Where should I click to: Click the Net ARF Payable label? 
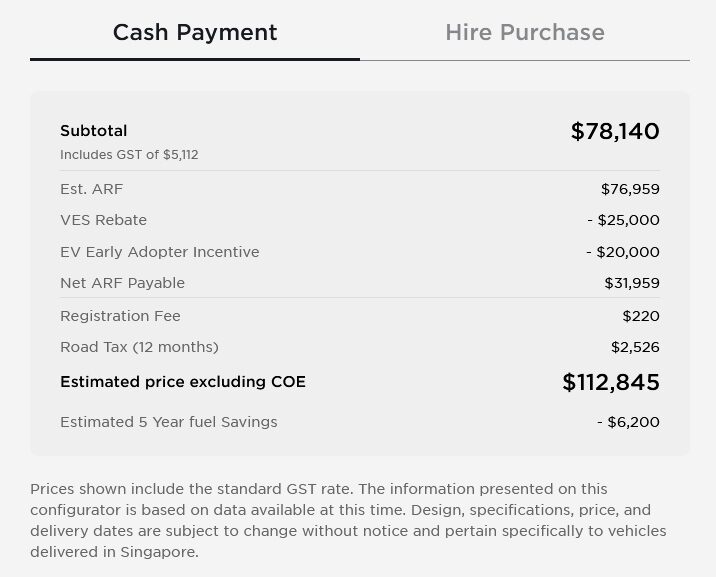pyautogui.click(x=122, y=283)
